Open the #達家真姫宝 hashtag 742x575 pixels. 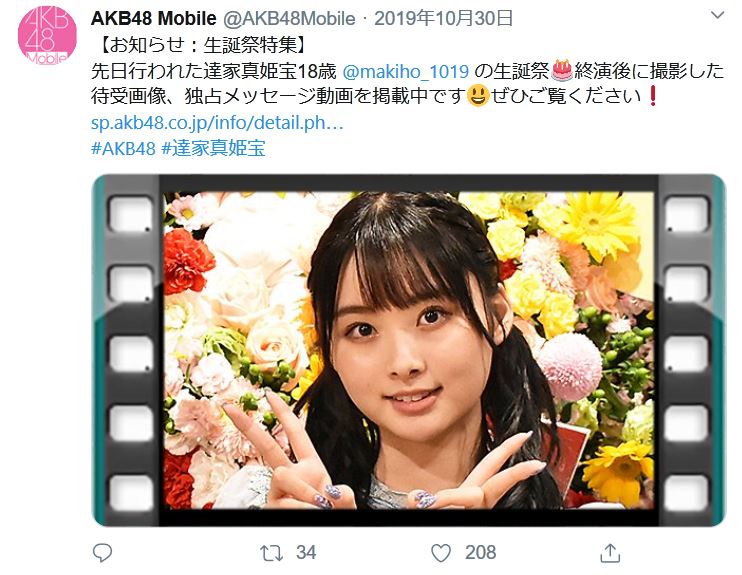click(x=213, y=149)
